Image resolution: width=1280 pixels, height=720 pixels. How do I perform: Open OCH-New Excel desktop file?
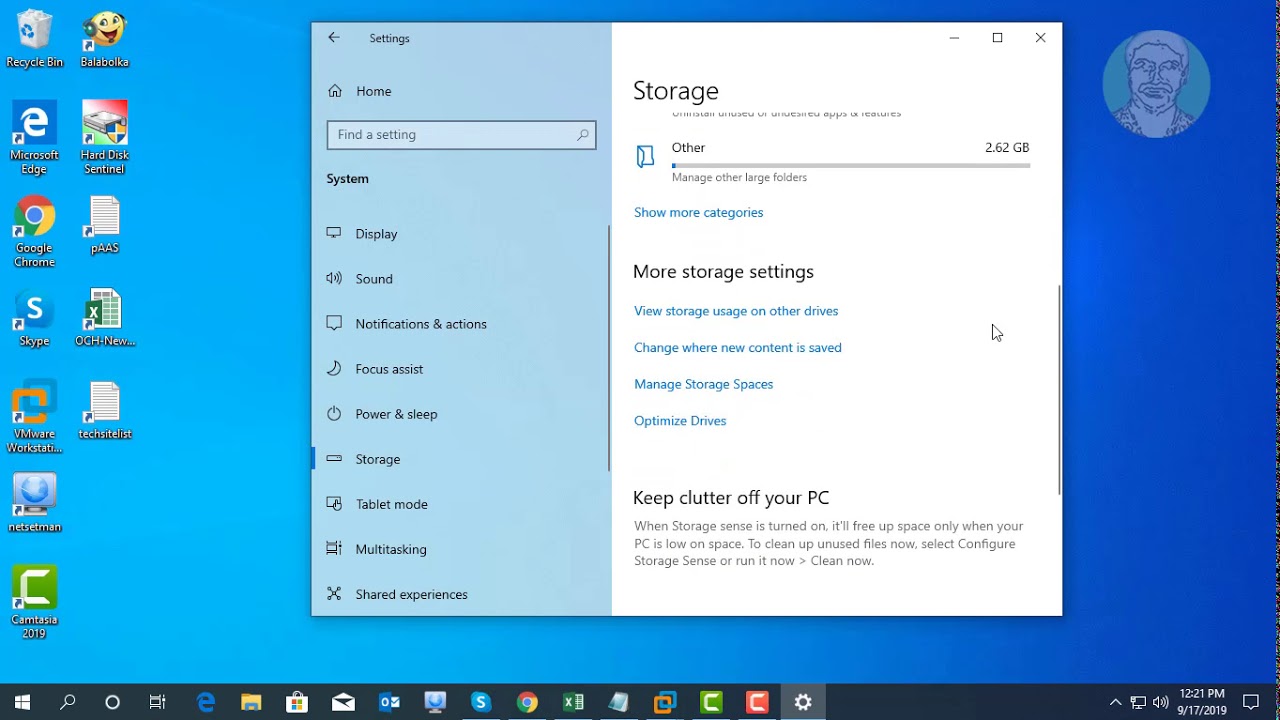[x=104, y=318]
